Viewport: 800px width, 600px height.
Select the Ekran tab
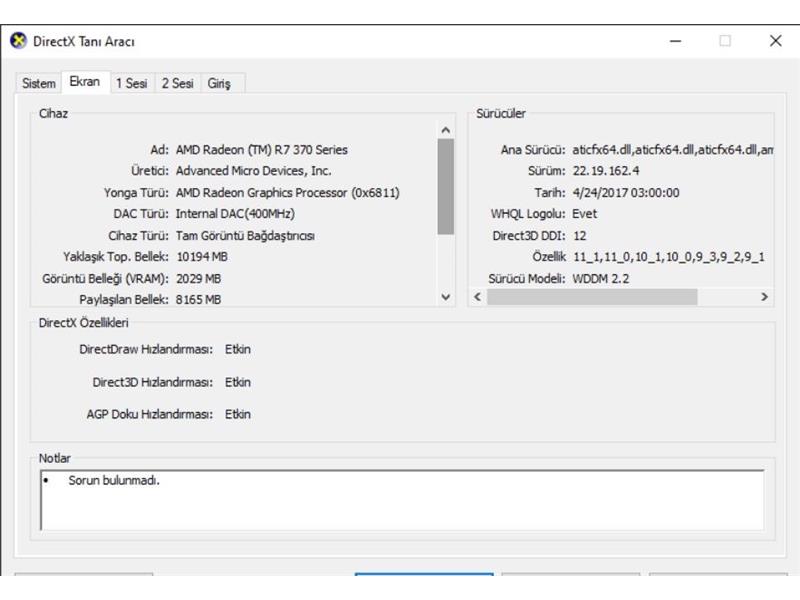tap(85, 82)
